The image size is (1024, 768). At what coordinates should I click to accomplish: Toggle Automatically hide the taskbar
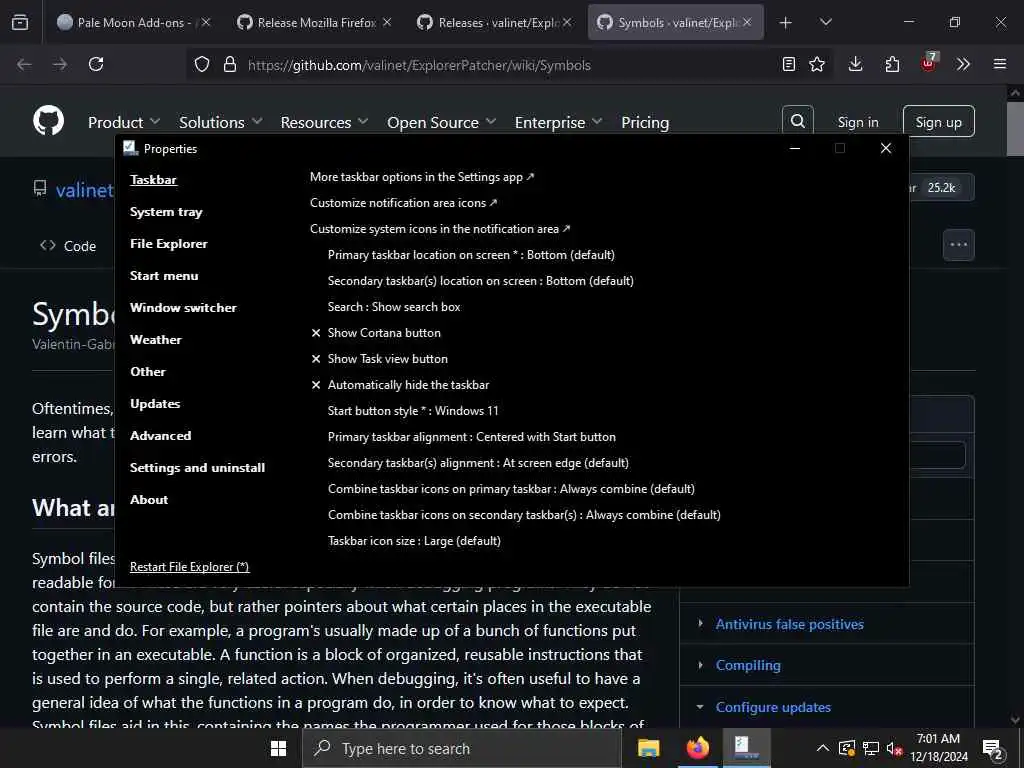coord(400,385)
